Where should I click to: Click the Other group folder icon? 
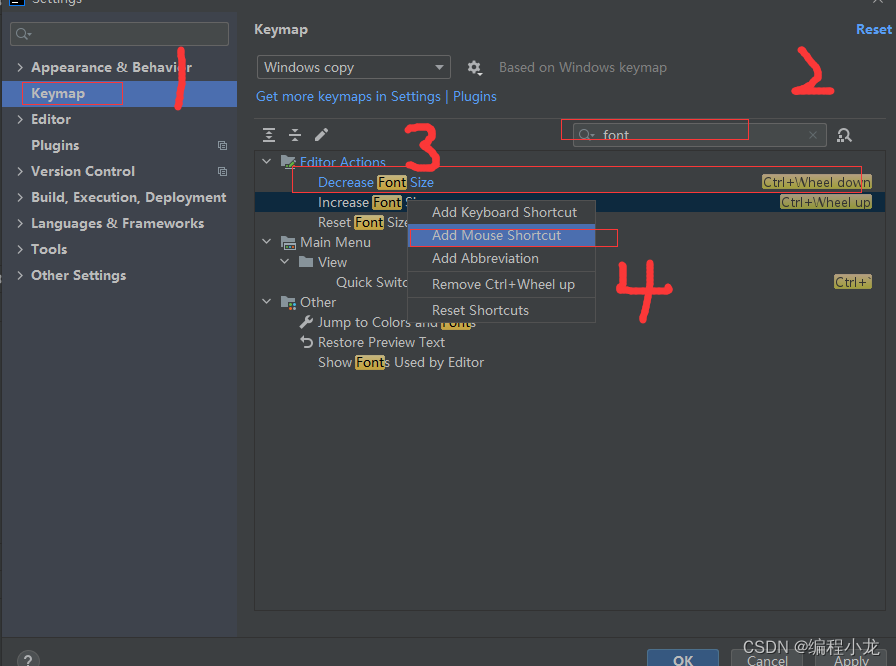click(x=288, y=302)
